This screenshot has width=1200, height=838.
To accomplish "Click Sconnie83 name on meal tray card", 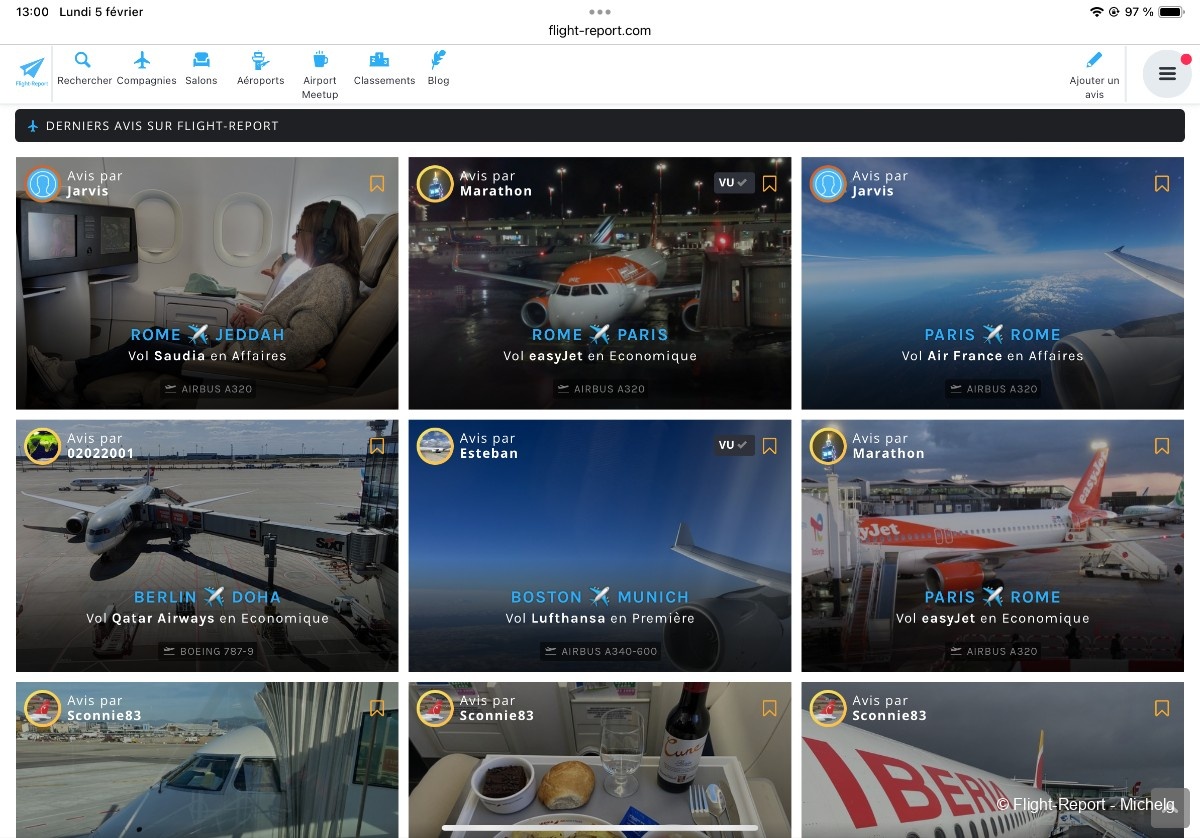I will (x=497, y=715).
